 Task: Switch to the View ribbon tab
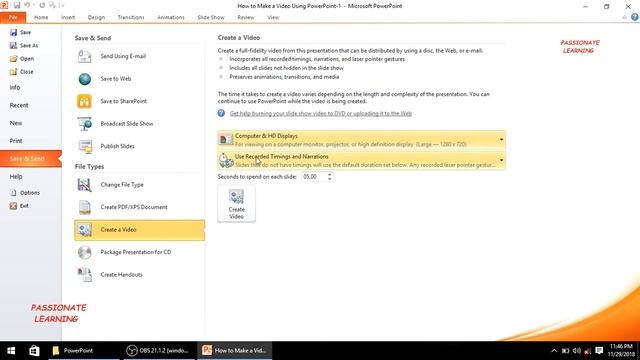tap(273, 18)
